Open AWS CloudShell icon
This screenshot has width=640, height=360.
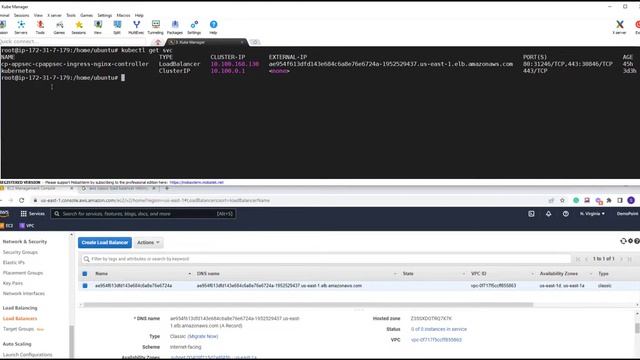tap(531, 213)
